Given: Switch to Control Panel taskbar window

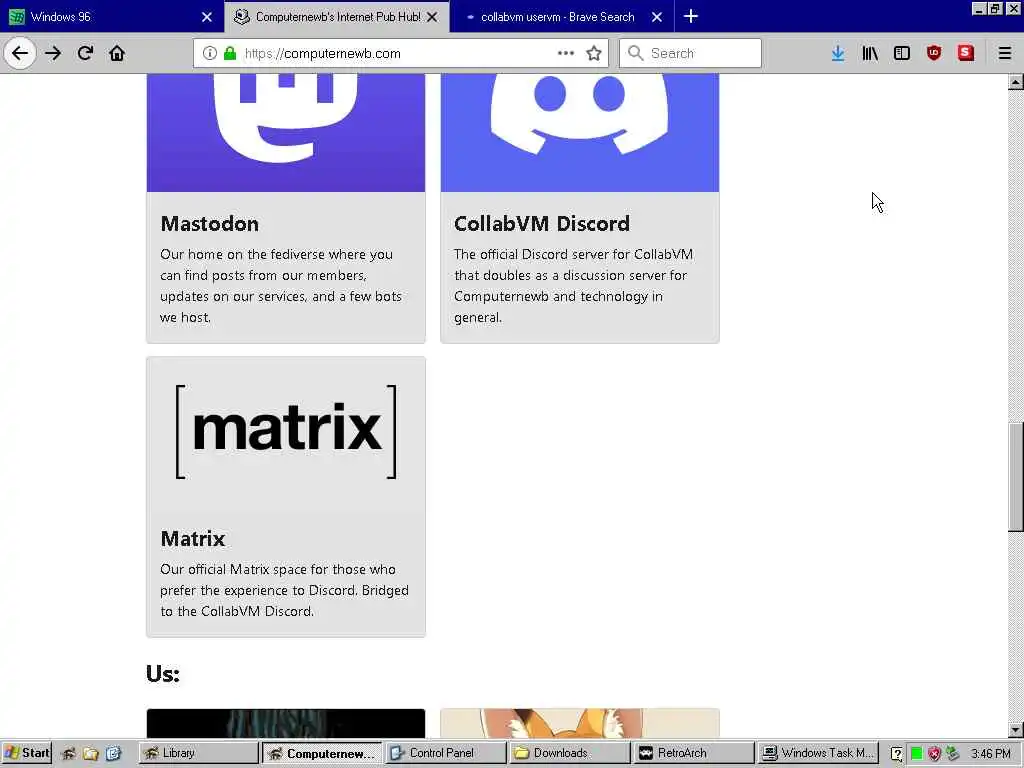Looking at the screenshot, I should click(x=445, y=753).
